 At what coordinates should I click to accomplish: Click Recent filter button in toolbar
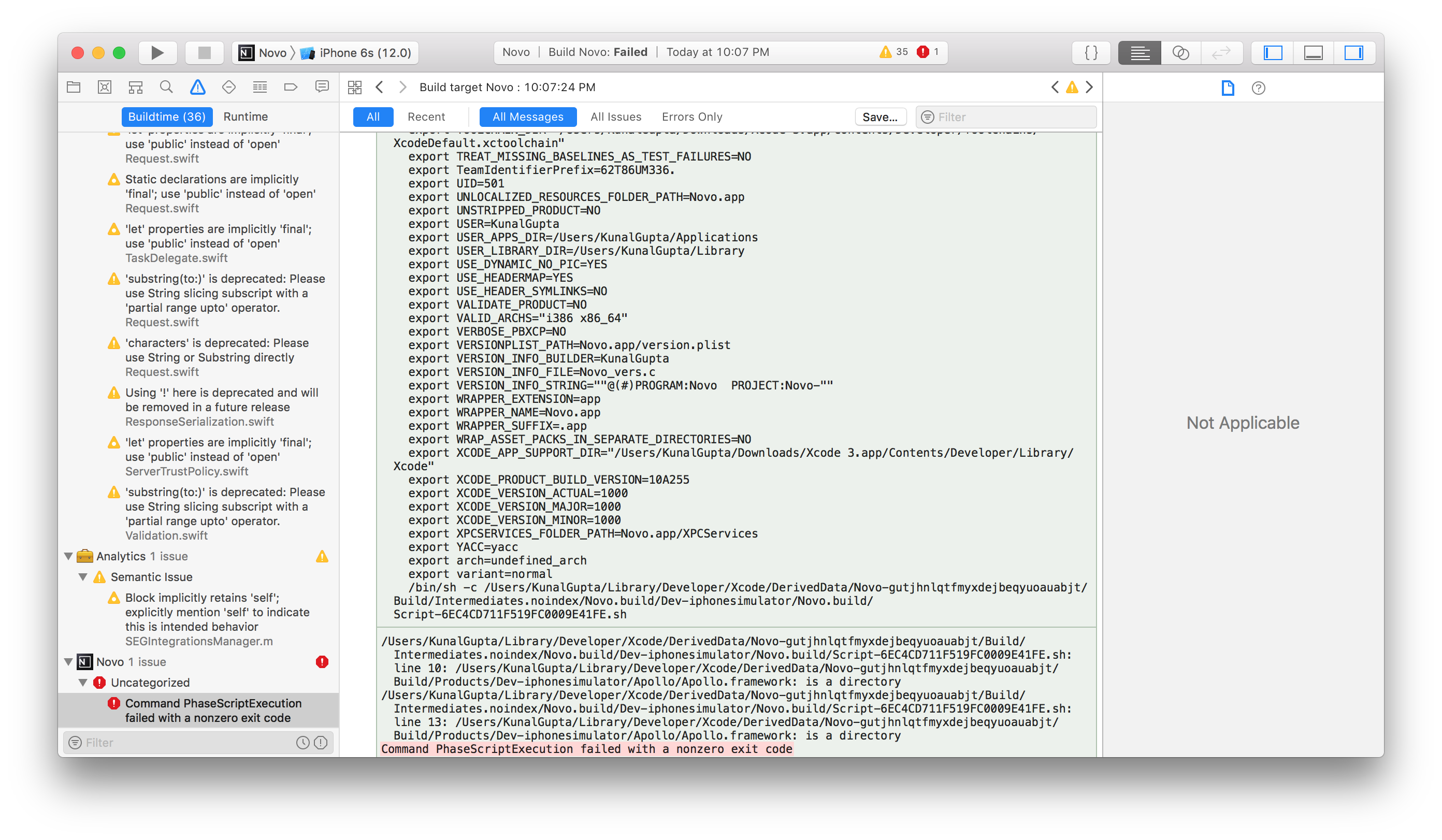click(425, 117)
